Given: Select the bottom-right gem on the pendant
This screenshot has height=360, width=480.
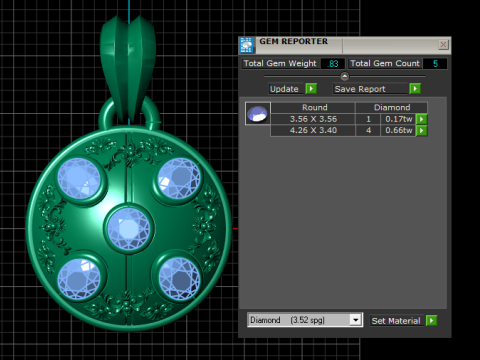Looking at the screenshot, I should (179, 279).
